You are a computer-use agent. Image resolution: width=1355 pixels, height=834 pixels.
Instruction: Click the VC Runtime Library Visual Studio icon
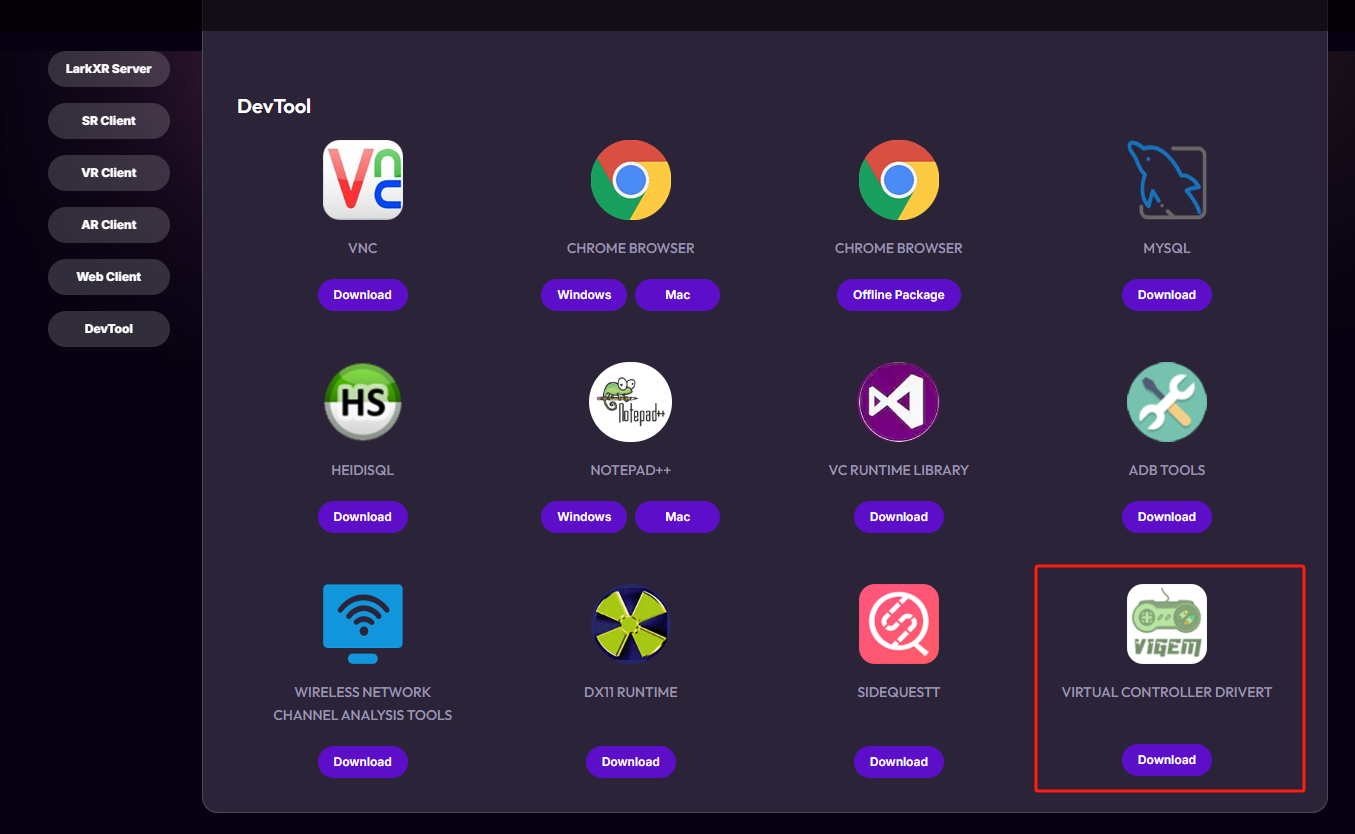click(x=899, y=402)
